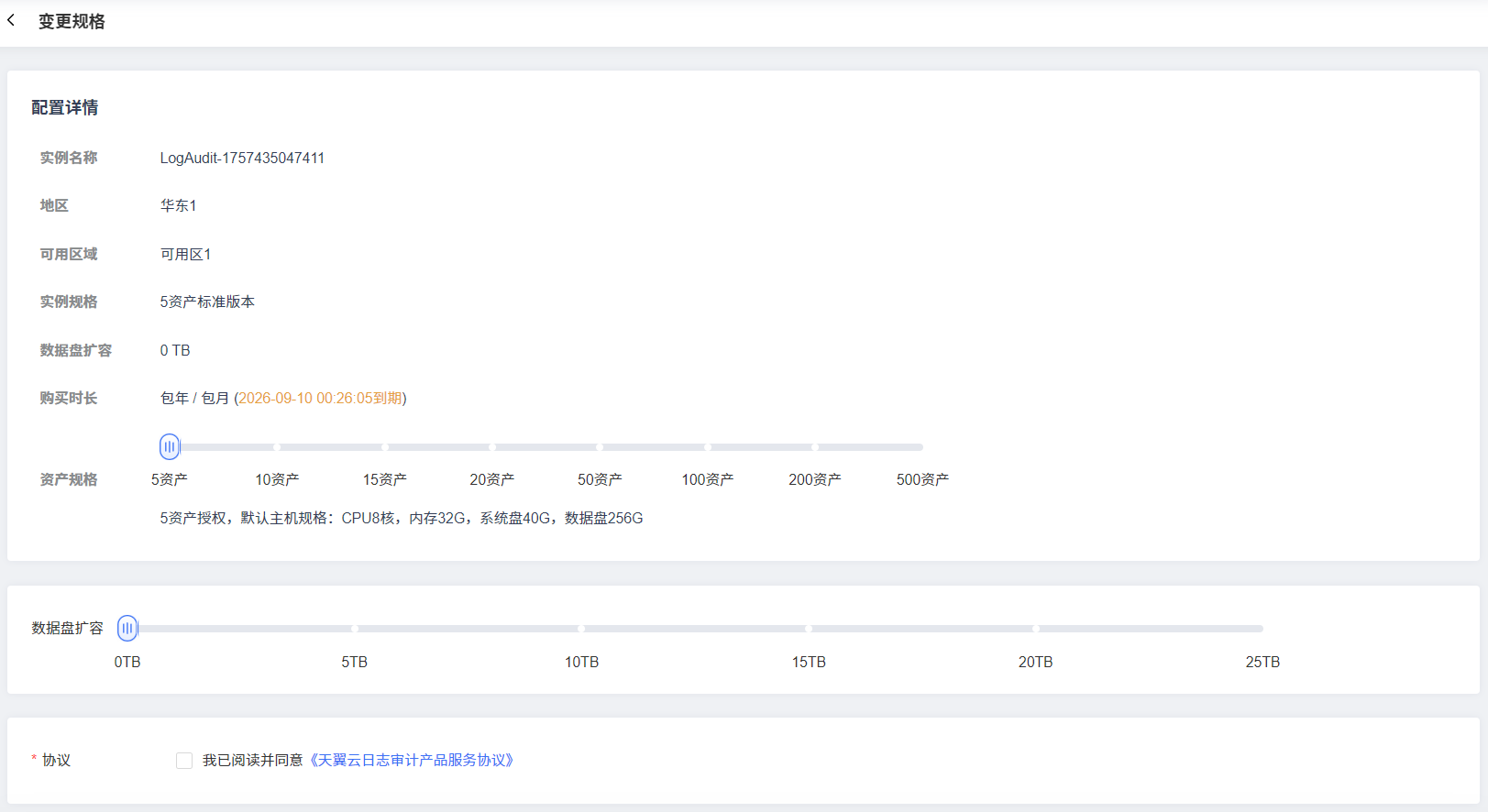This screenshot has height=812, width=1488.
Task: Click the data disk expansion slider handle
Action: 127,629
